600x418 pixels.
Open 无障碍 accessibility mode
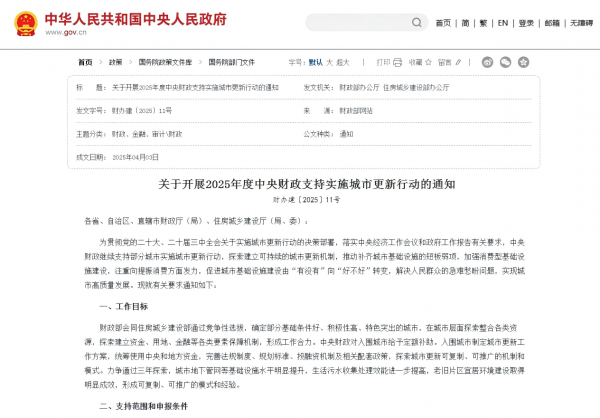pyautogui.click(x=582, y=23)
